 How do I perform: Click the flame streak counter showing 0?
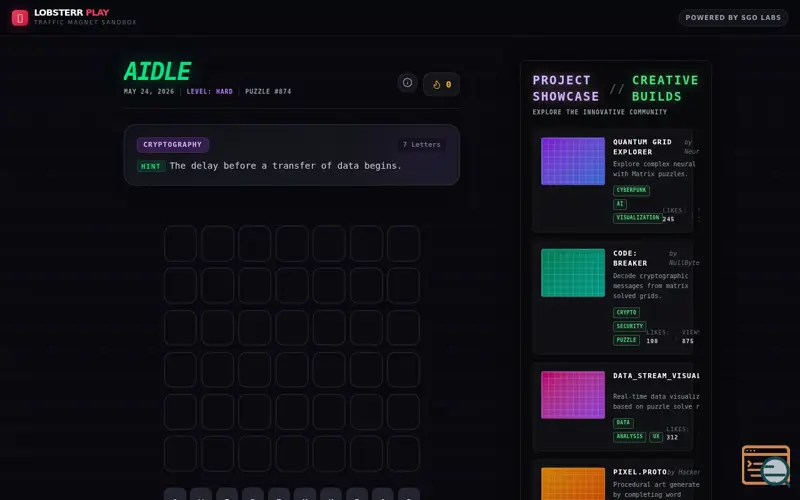click(x=441, y=84)
